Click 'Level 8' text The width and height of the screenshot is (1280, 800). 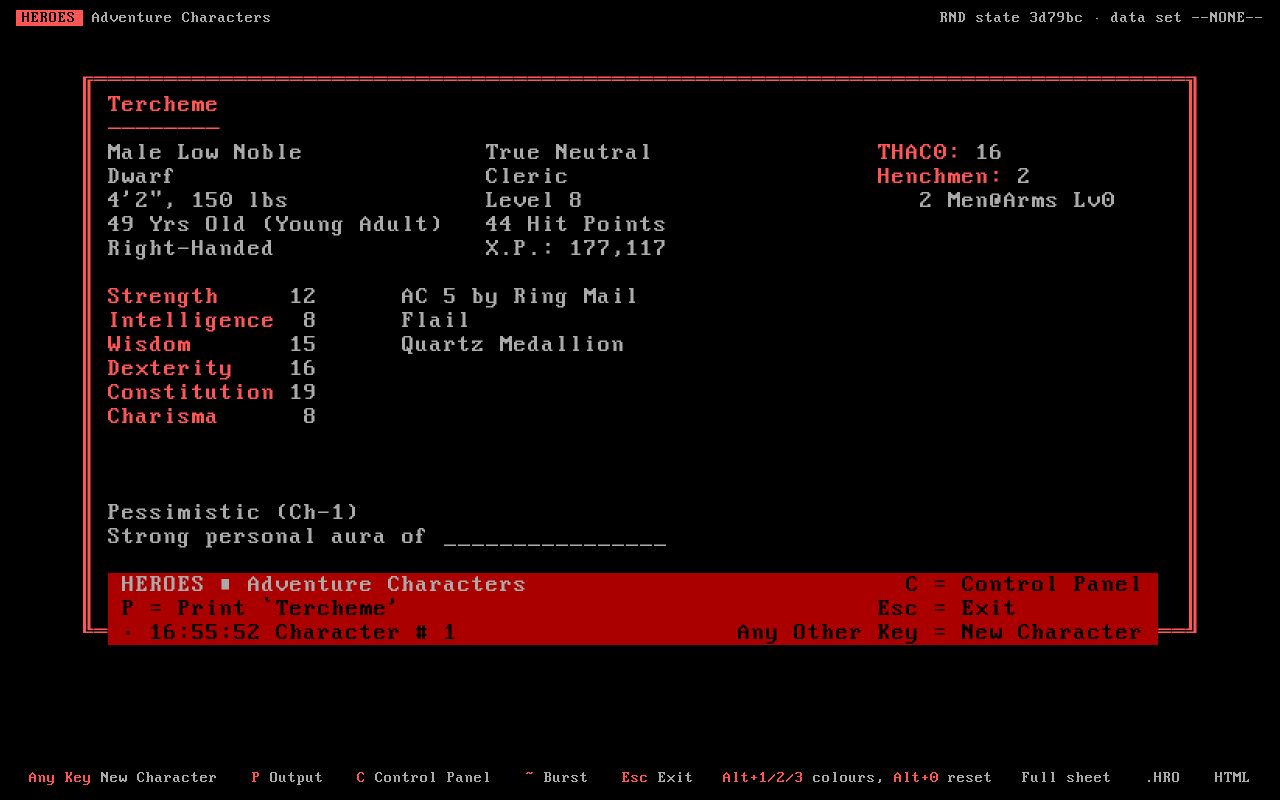(533, 200)
